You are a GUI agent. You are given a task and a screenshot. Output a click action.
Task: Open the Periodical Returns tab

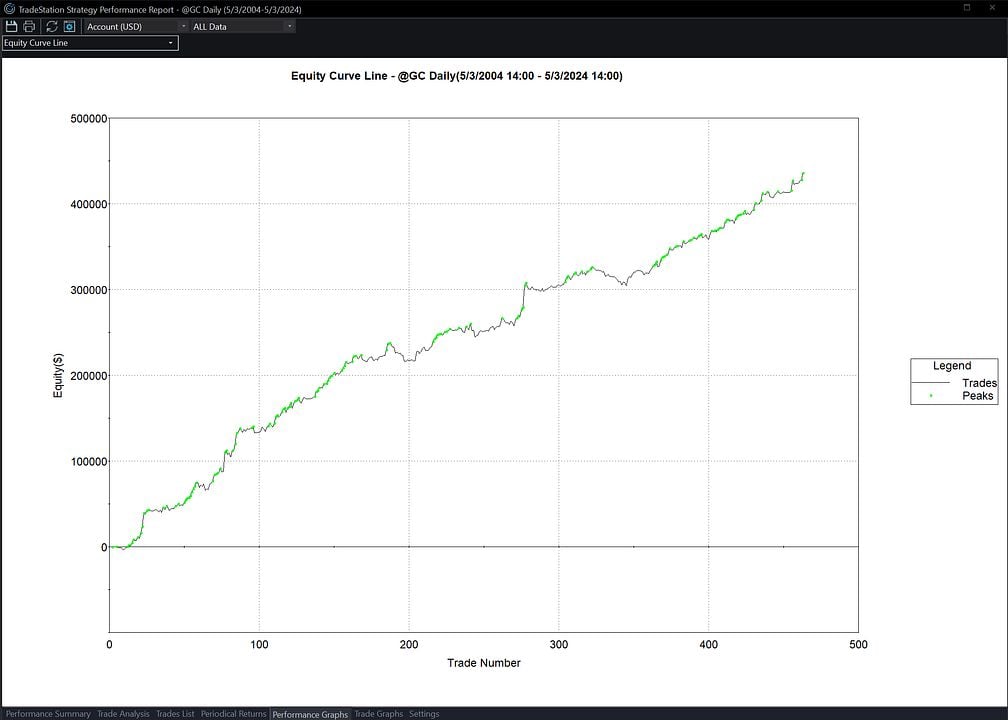tap(233, 714)
